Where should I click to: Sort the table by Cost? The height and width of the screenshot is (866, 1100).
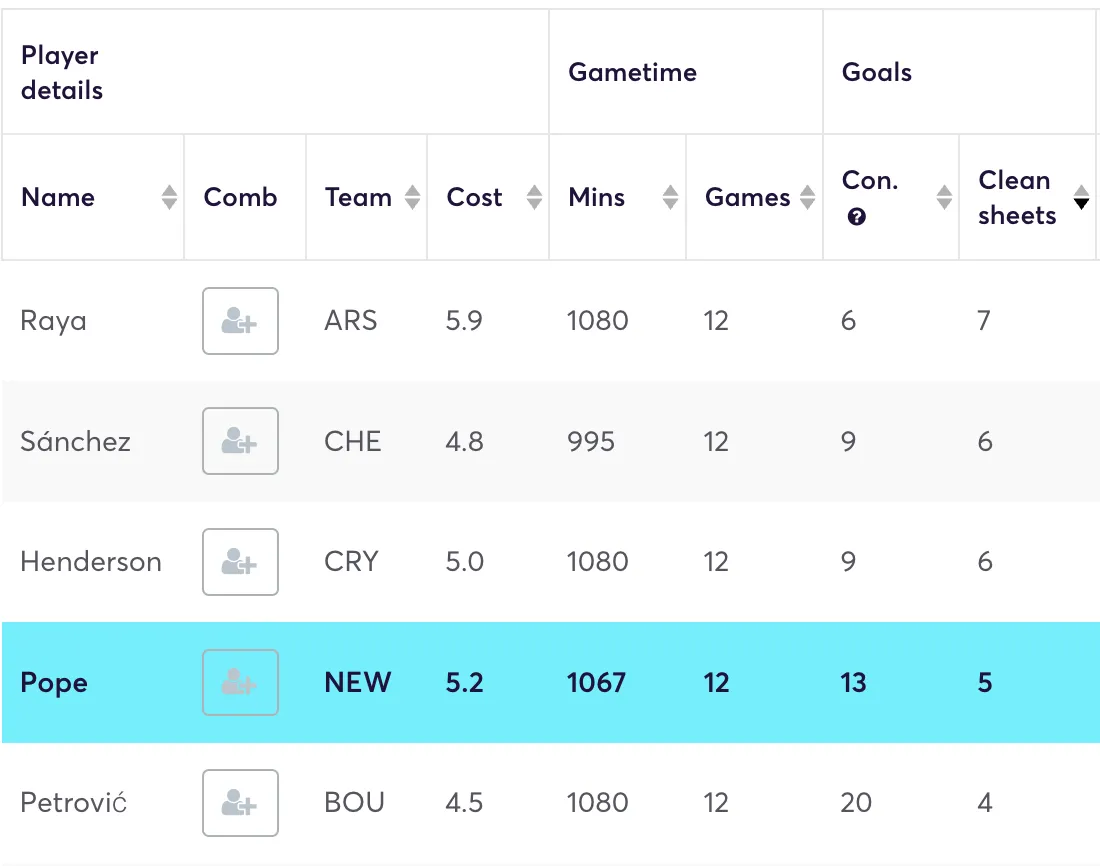(x=532, y=197)
